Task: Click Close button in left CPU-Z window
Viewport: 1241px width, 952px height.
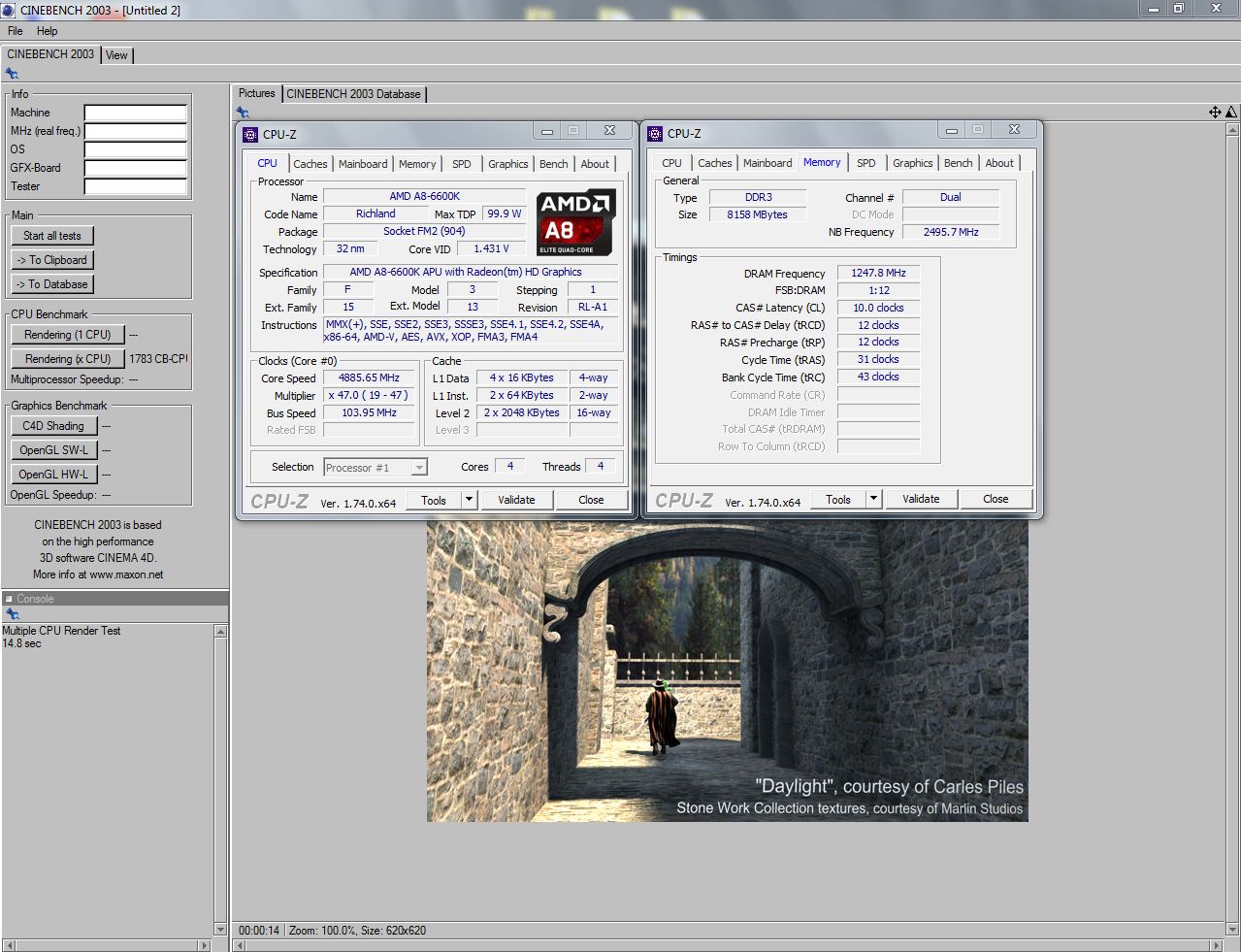Action: tap(591, 500)
